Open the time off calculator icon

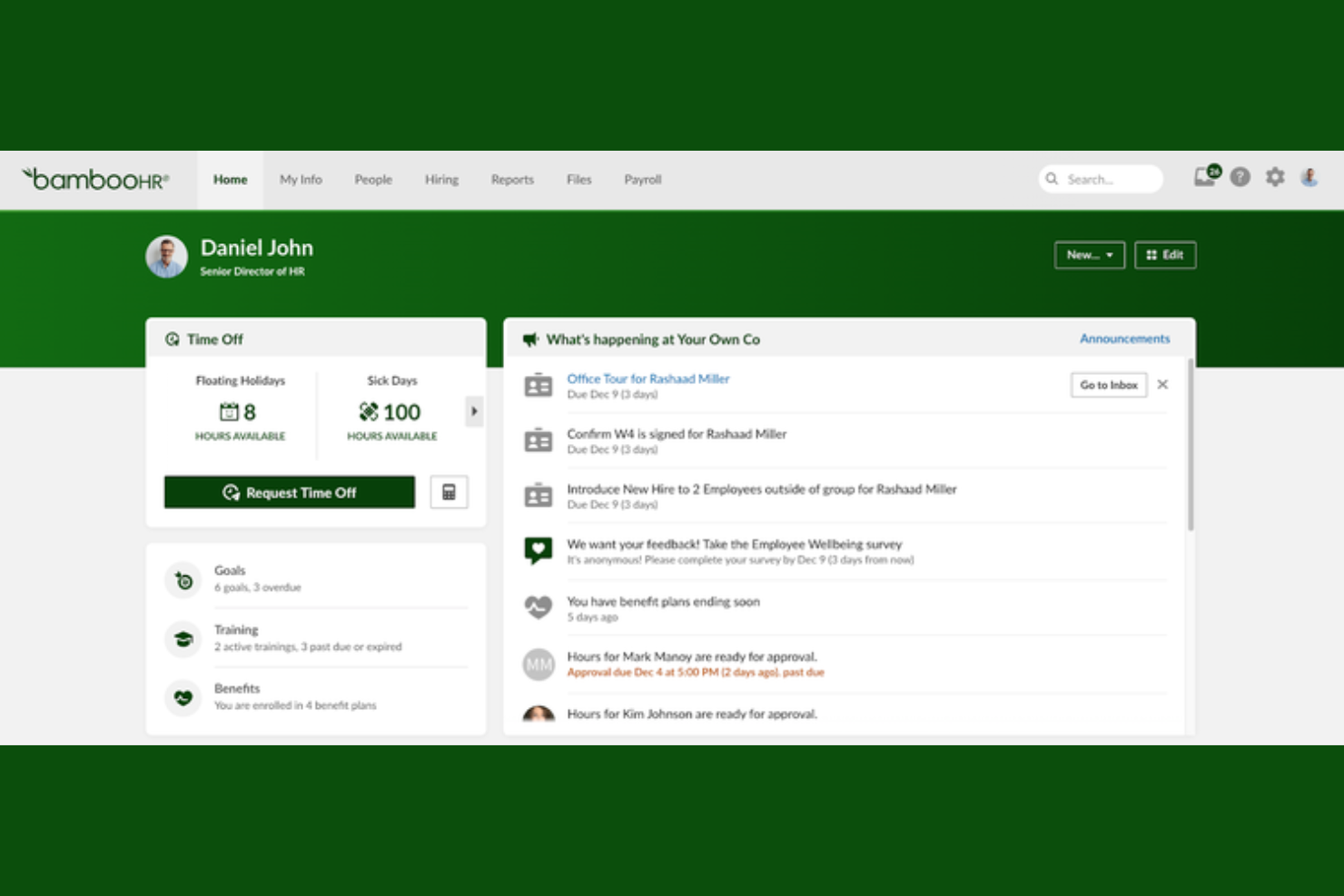(x=448, y=492)
